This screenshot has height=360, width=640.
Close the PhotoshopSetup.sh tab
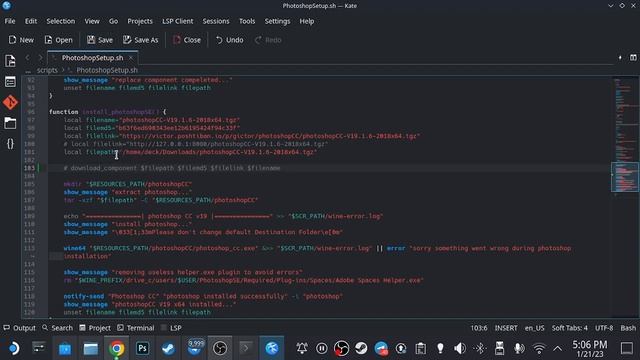tap(131, 58)
